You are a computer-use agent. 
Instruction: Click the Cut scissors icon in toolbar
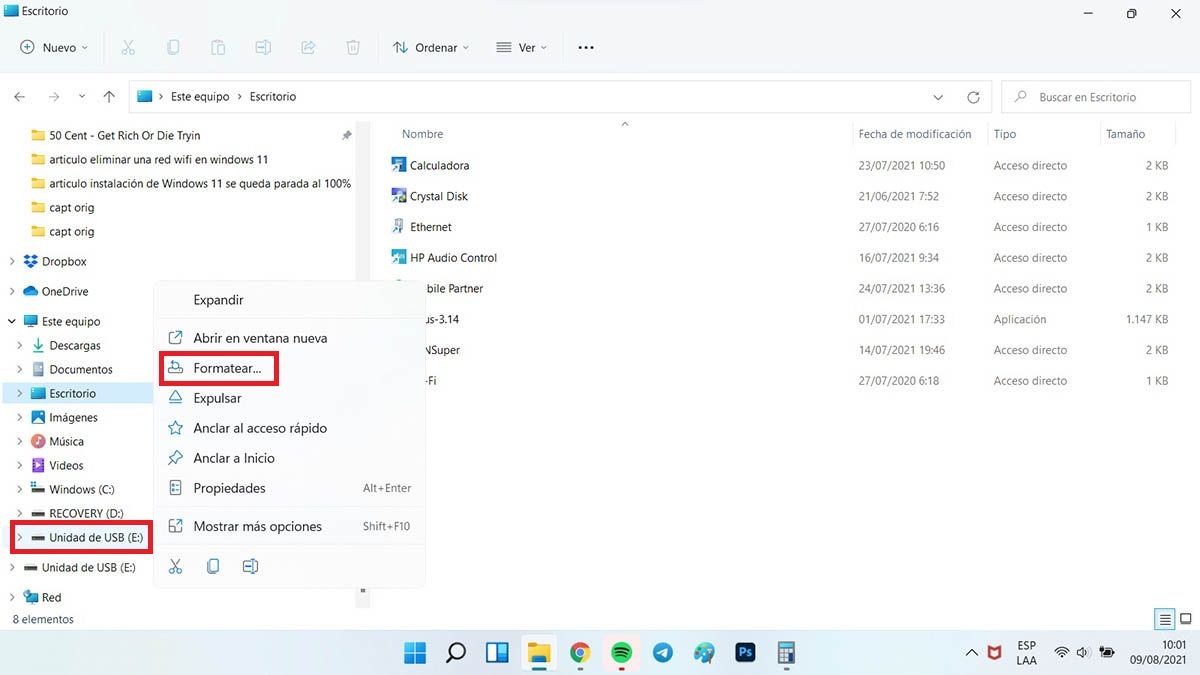[x=128, y=47]
